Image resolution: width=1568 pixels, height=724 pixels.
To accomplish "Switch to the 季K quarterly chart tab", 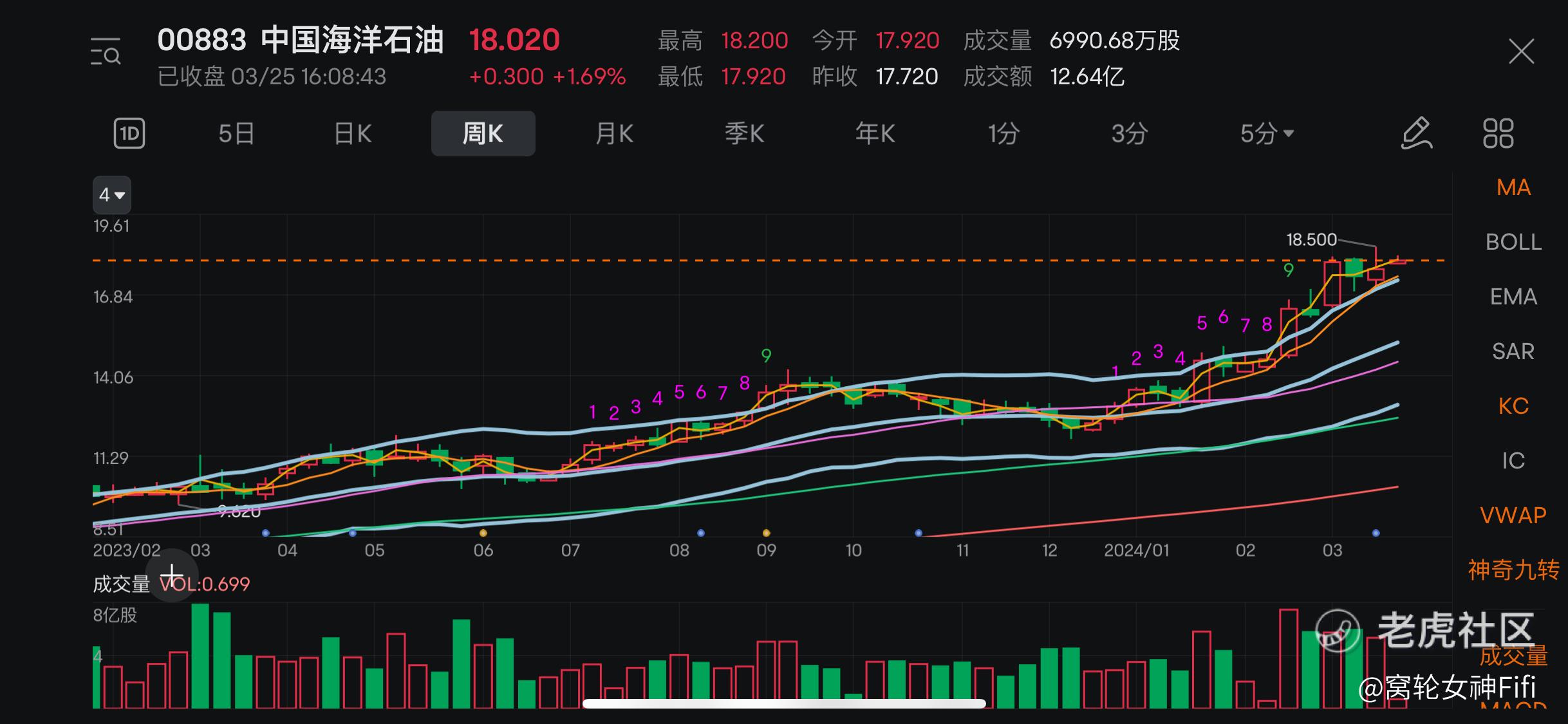I will pos(744,134).
